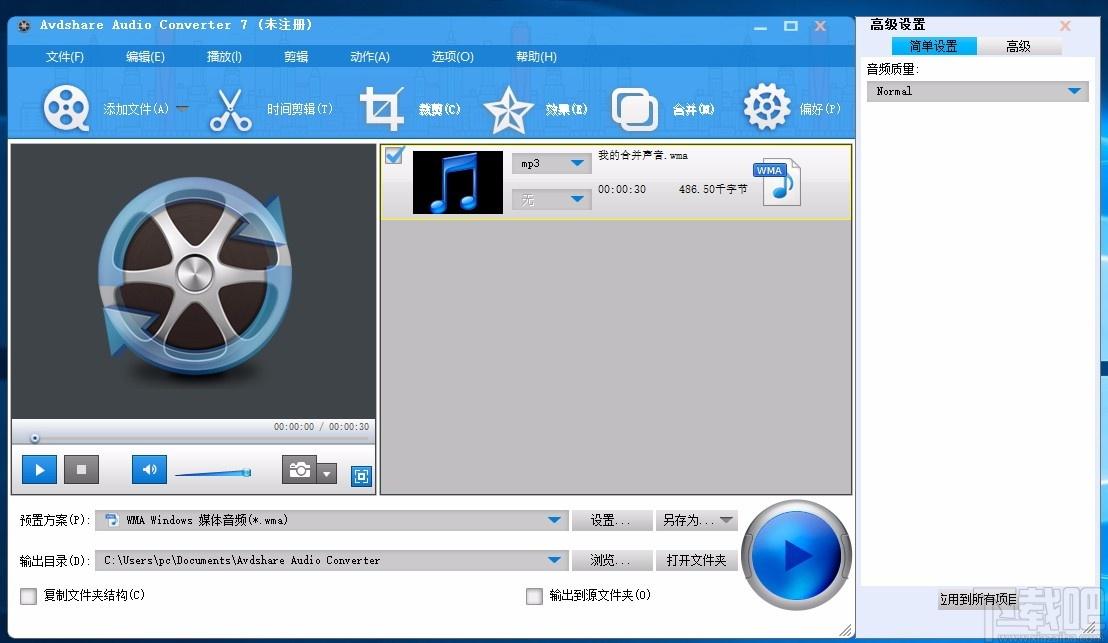Click the WMA output format file icon
The width and height of the screenshot is (1108, 643).
(777, 182)
